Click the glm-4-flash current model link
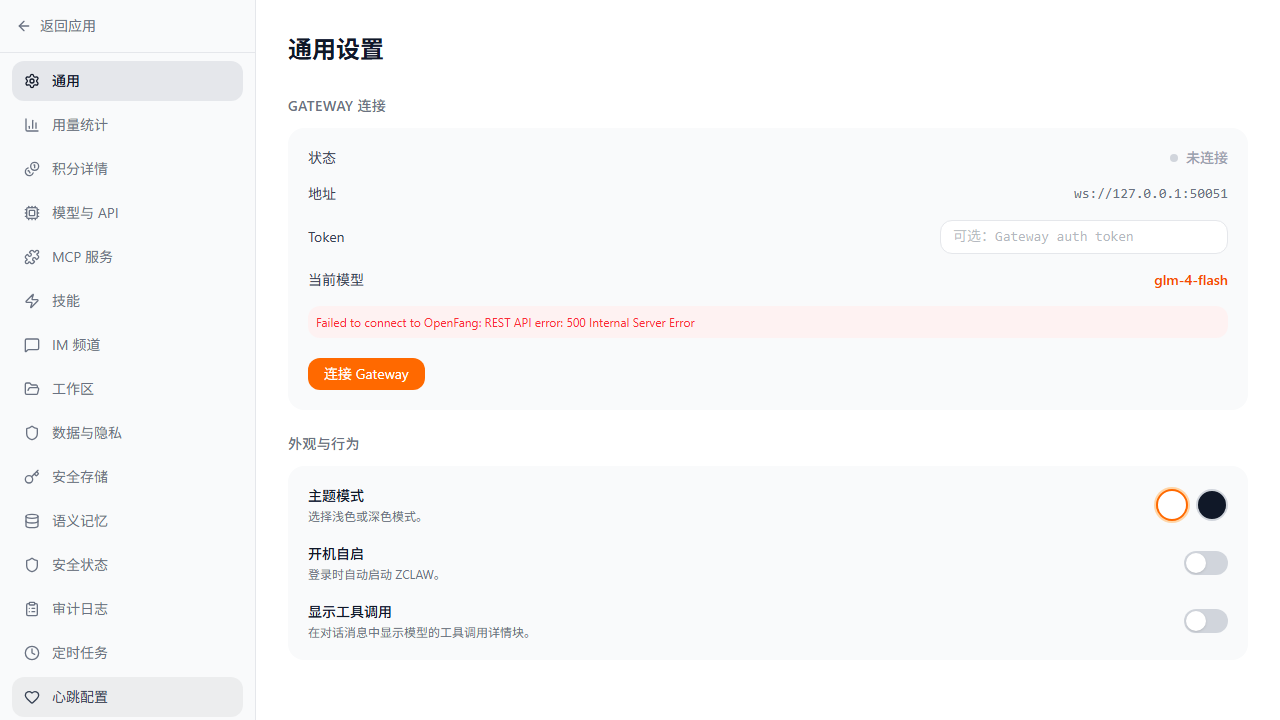 1190,280
